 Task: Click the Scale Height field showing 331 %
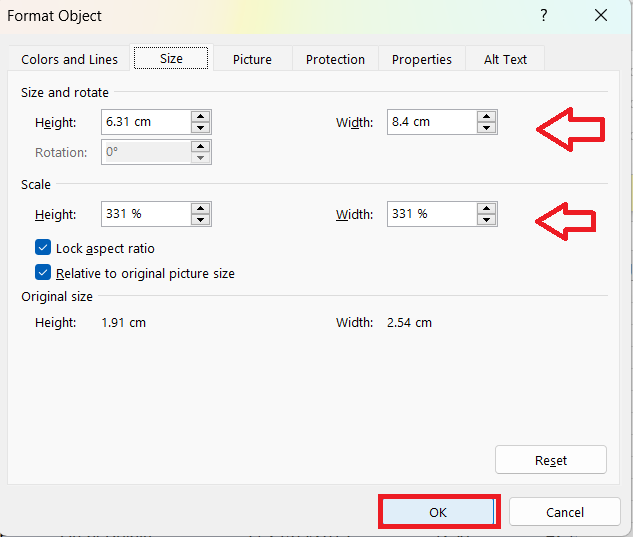coord(146,214)
